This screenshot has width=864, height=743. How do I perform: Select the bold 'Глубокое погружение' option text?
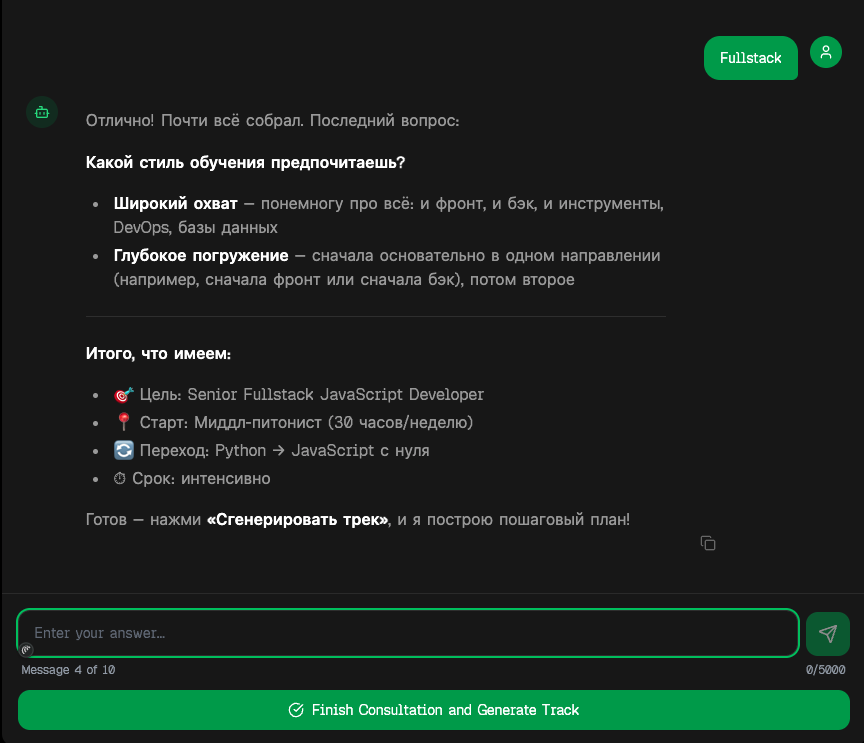coord(201,256)
